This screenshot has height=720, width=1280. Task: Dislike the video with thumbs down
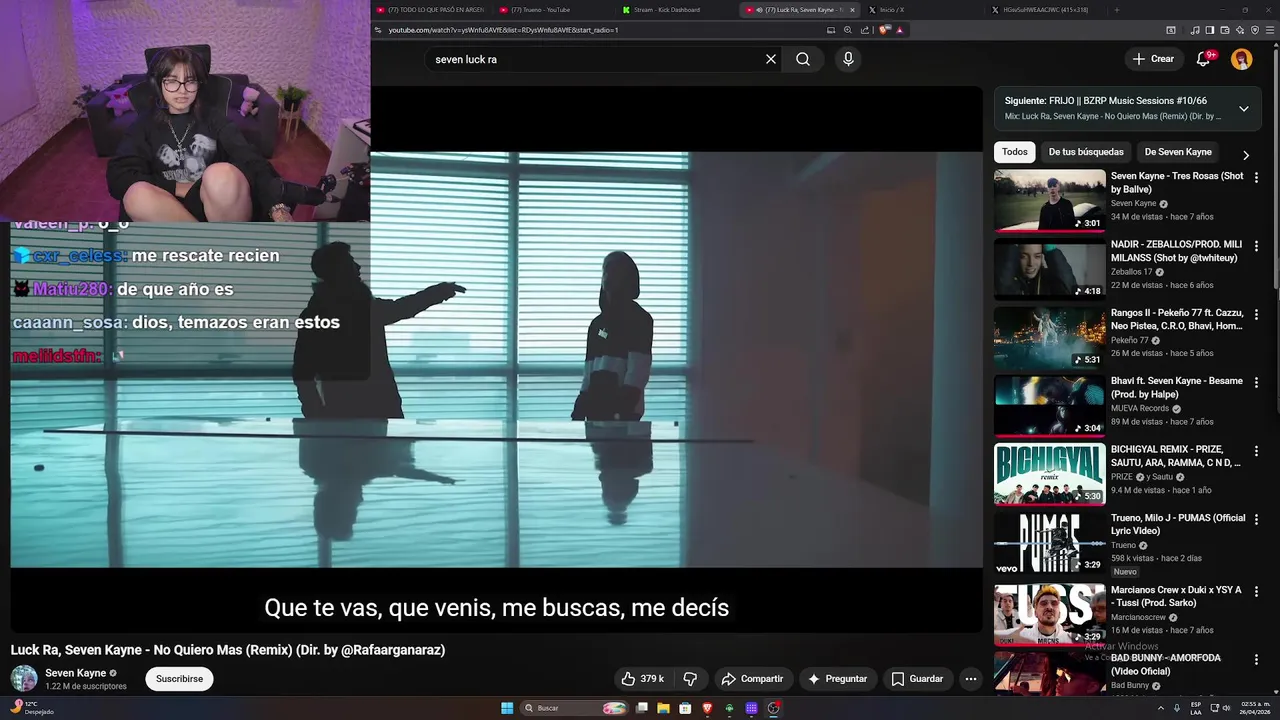690,679
